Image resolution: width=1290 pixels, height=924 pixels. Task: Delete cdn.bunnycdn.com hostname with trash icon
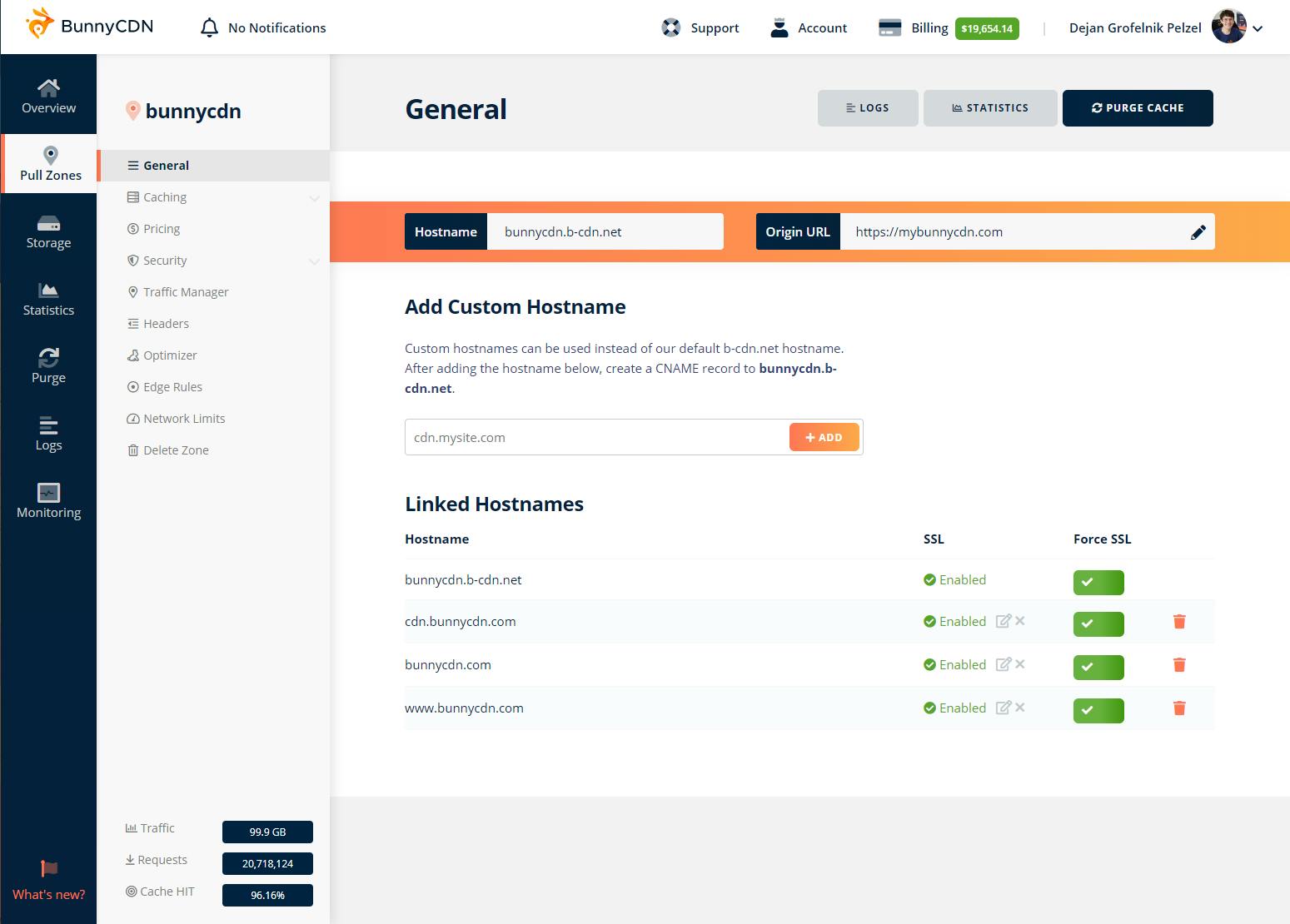click(1179, 622)
